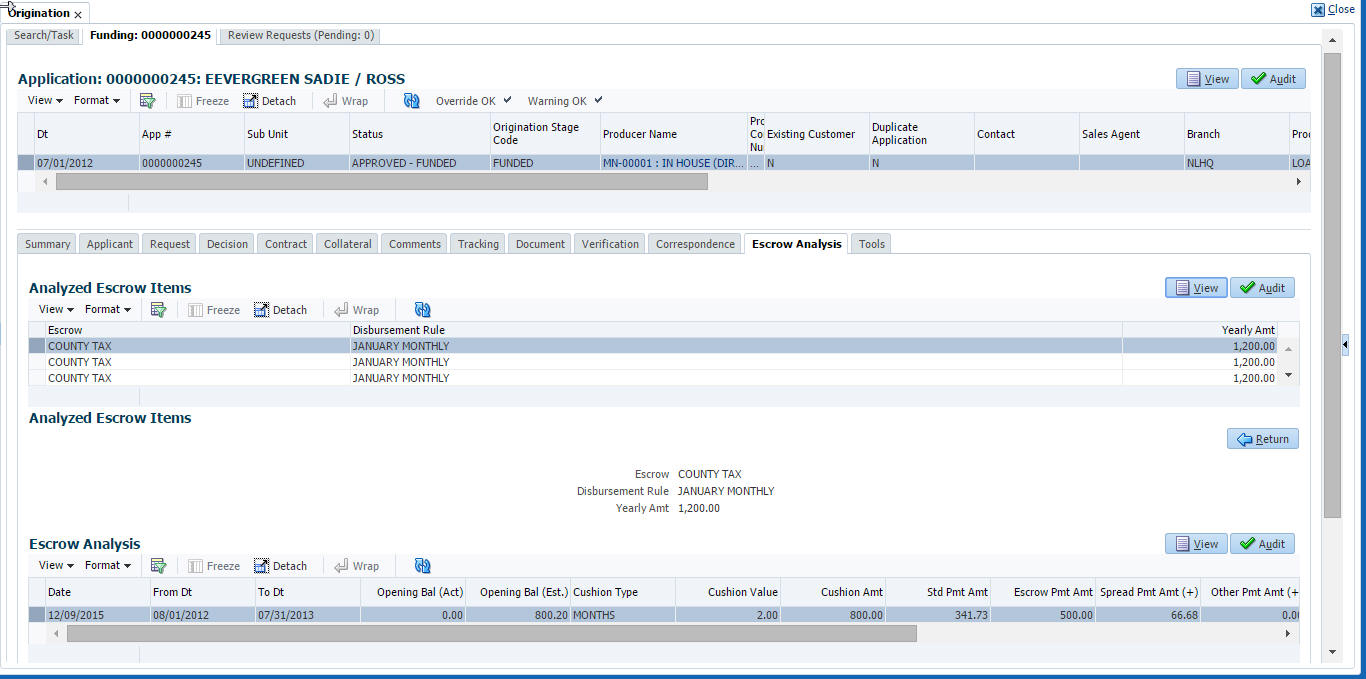Click up arrow of Analyzed Escrow Items scrollbar

1288,349
